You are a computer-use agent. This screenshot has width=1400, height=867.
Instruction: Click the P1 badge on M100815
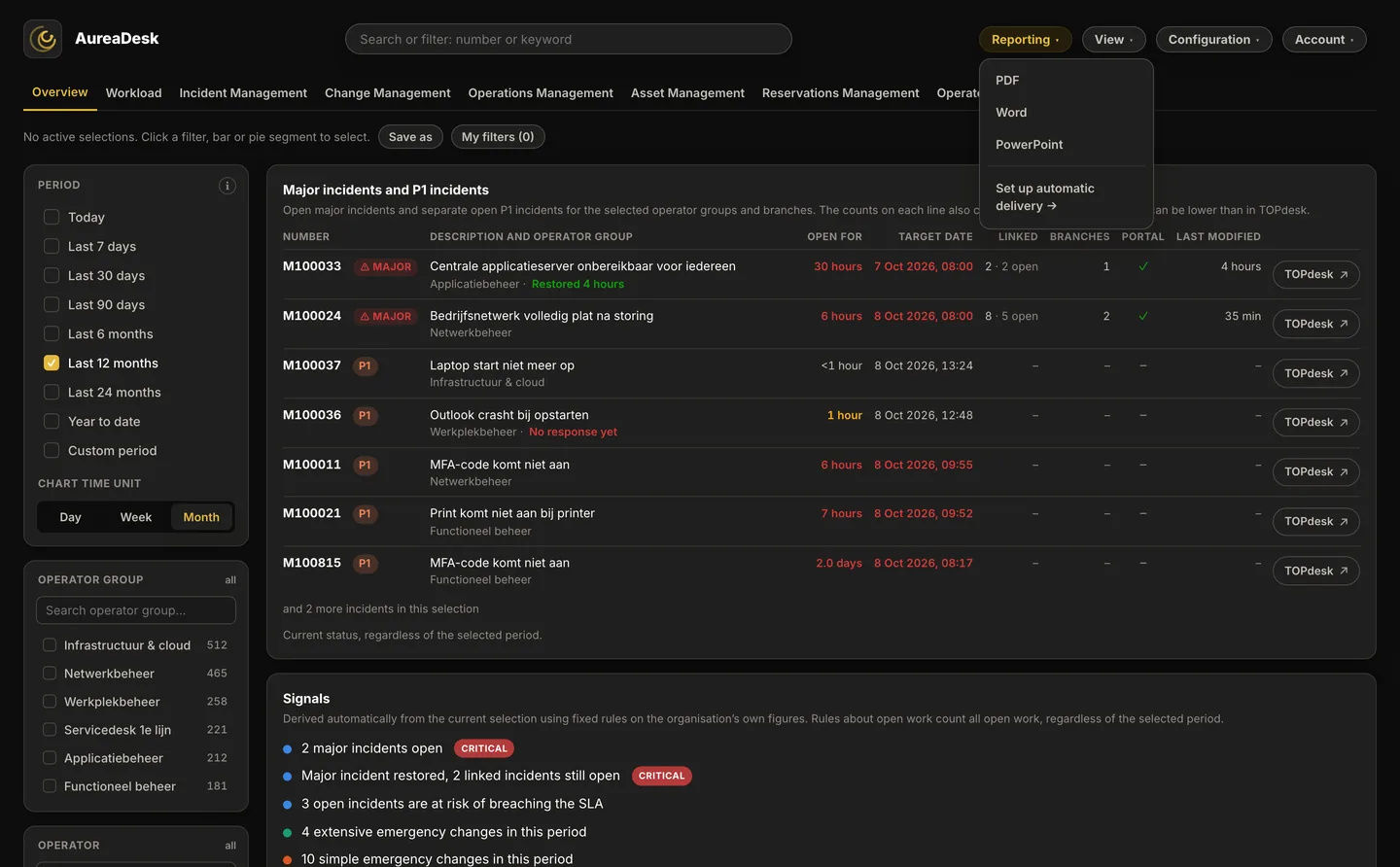coord(365,564)
